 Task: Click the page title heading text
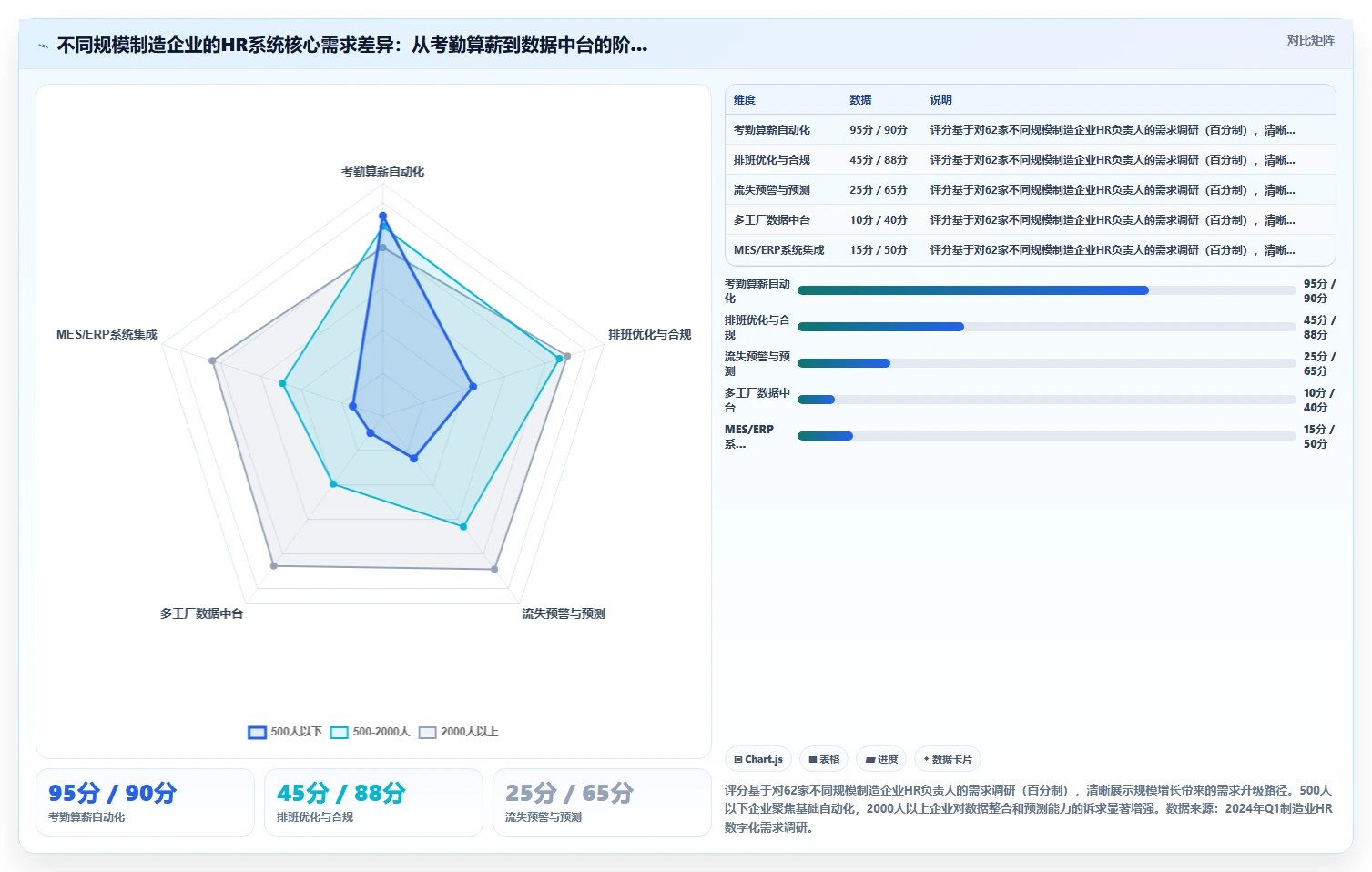352,45
